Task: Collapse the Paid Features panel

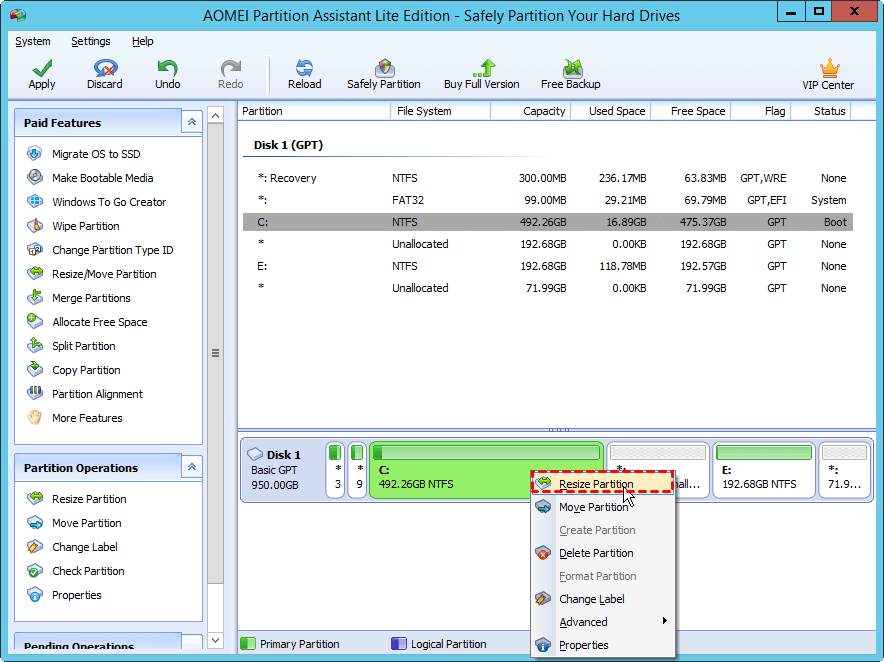Action: [192, 122]
